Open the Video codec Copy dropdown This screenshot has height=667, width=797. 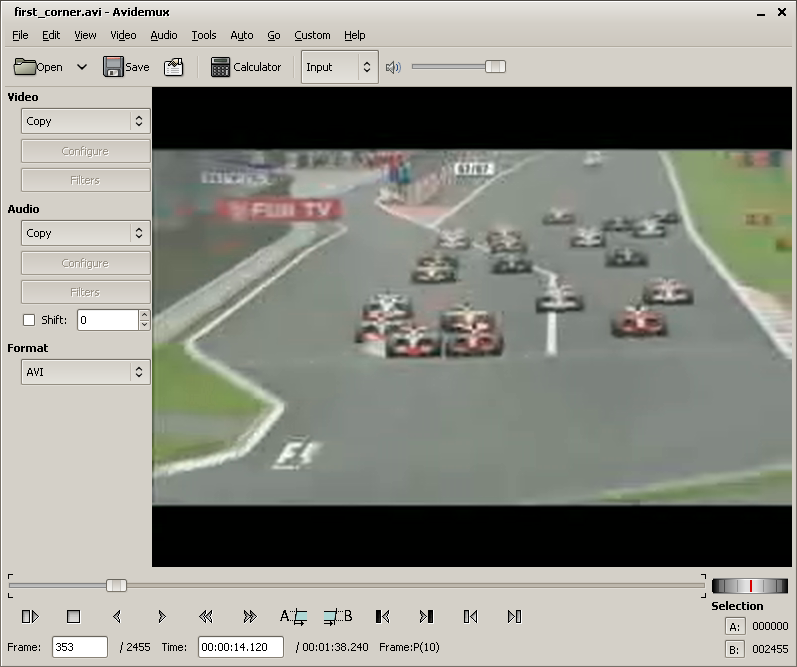[85, 121]
